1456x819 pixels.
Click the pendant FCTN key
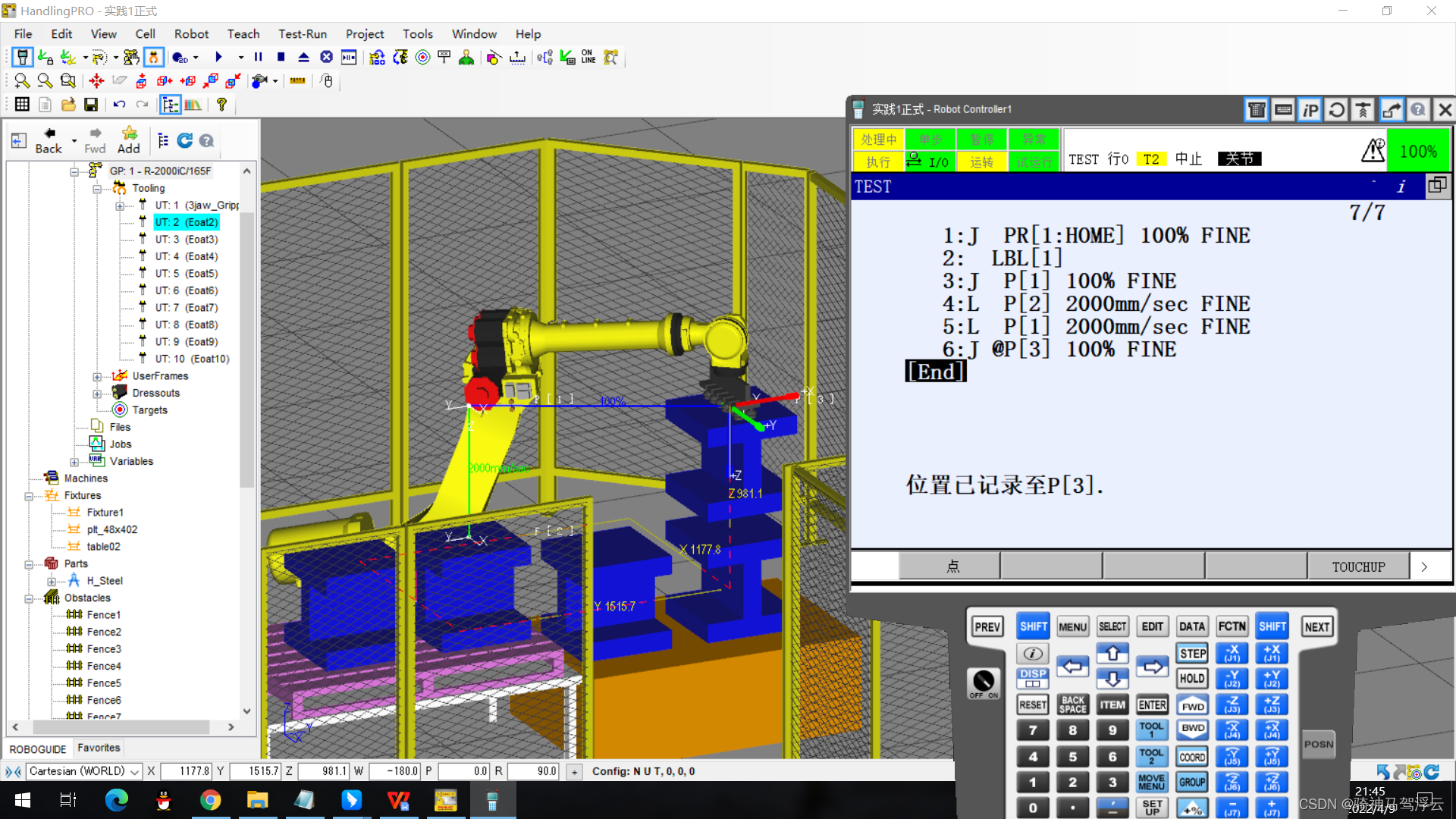(x=1232, y=626)
